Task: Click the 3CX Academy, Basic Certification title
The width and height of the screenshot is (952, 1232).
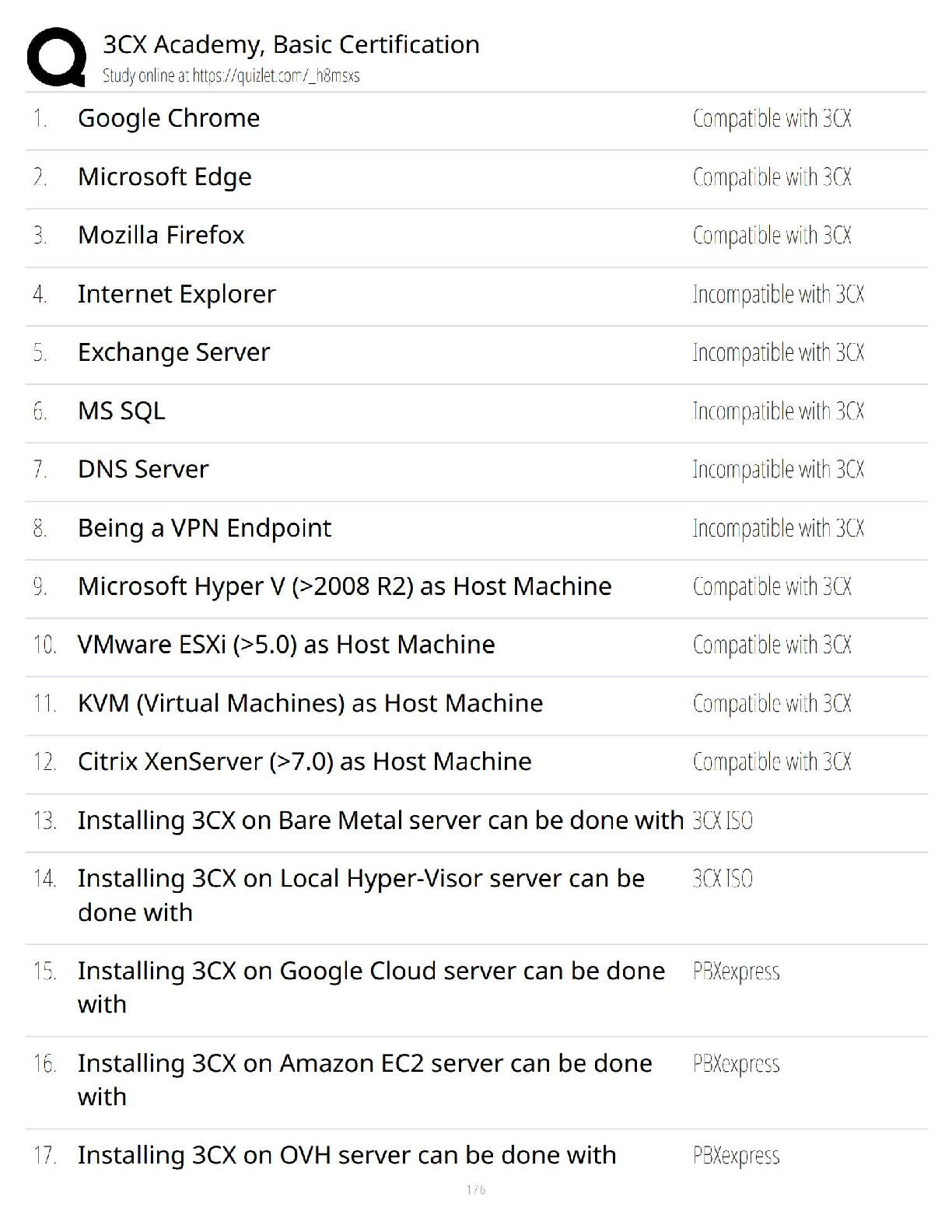Action: click(x=291, y=45)
